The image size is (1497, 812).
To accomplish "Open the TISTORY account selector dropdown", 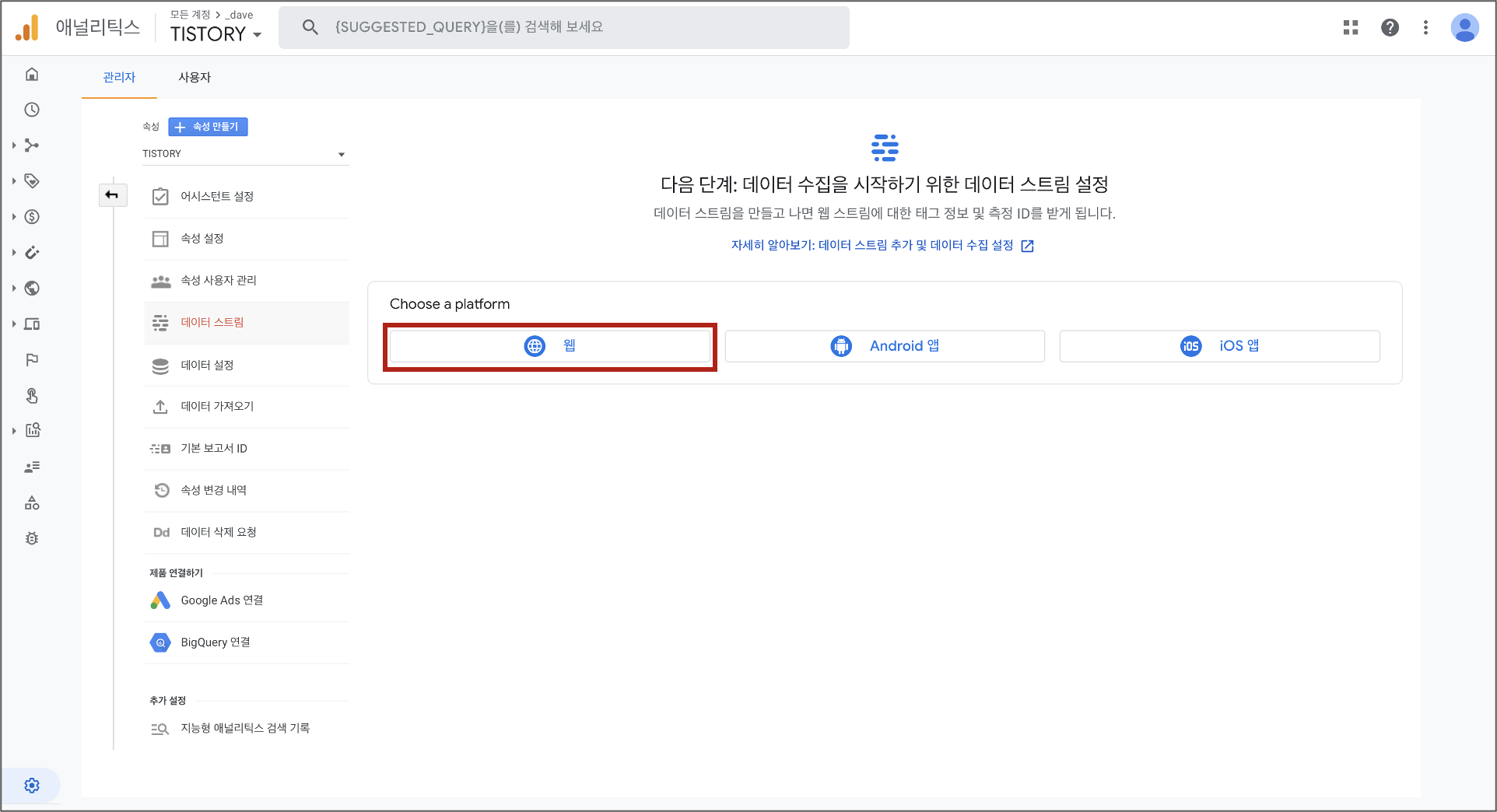I will [x=216, y=34].
